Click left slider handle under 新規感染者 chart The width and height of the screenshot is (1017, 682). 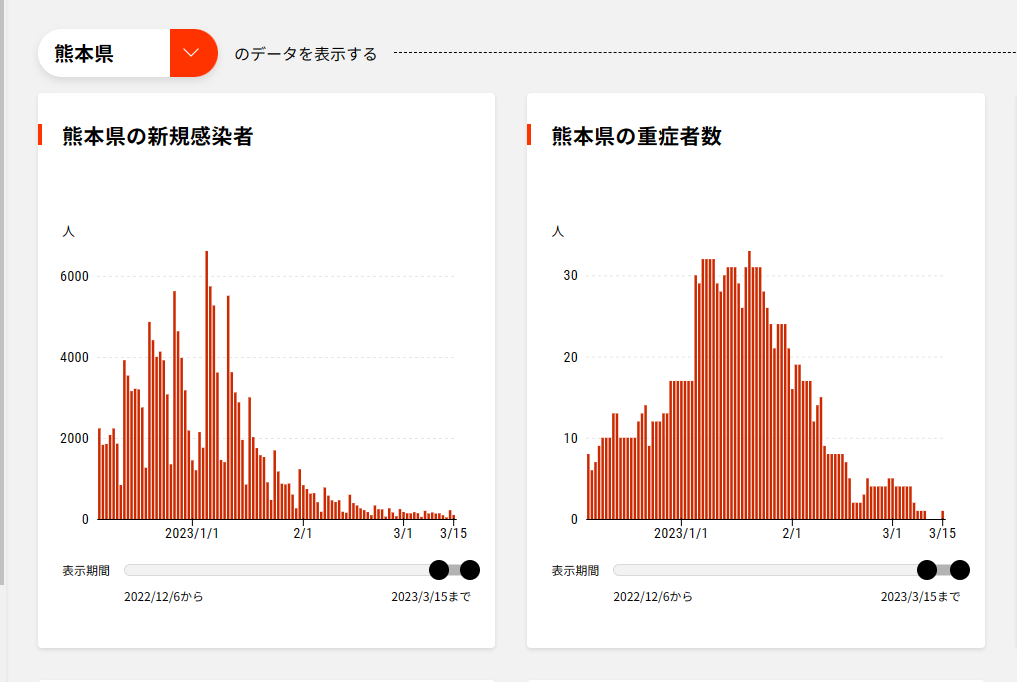(439, 570)
